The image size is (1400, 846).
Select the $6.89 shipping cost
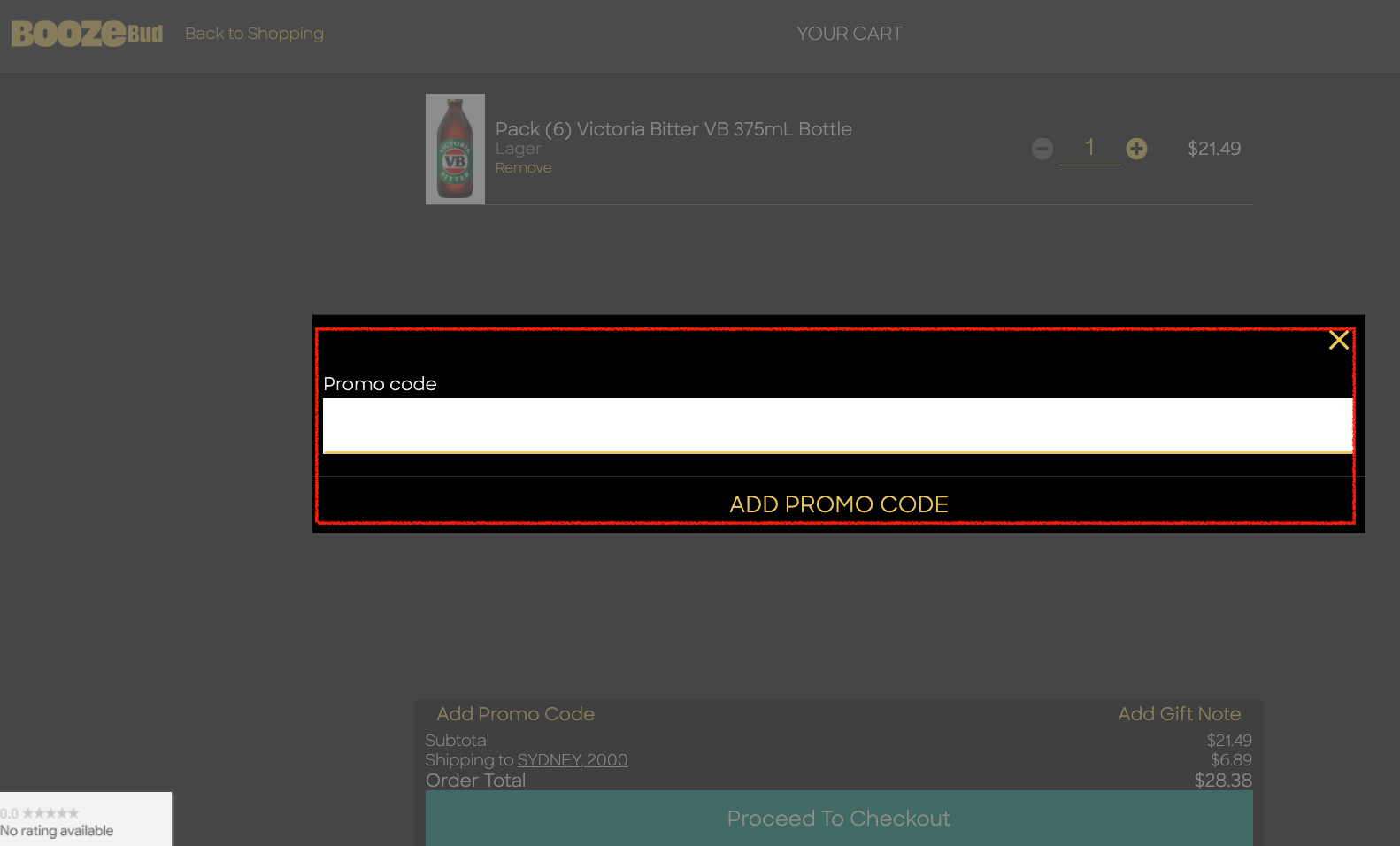pos(1231,760)
